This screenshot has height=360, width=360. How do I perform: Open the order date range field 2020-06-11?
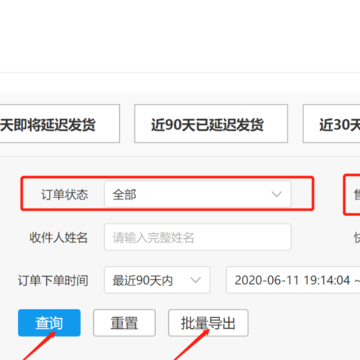[293, 280]
